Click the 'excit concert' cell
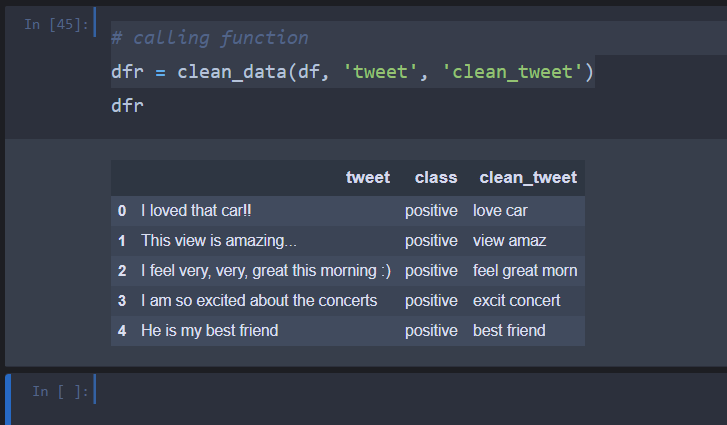 pos(516,301)
